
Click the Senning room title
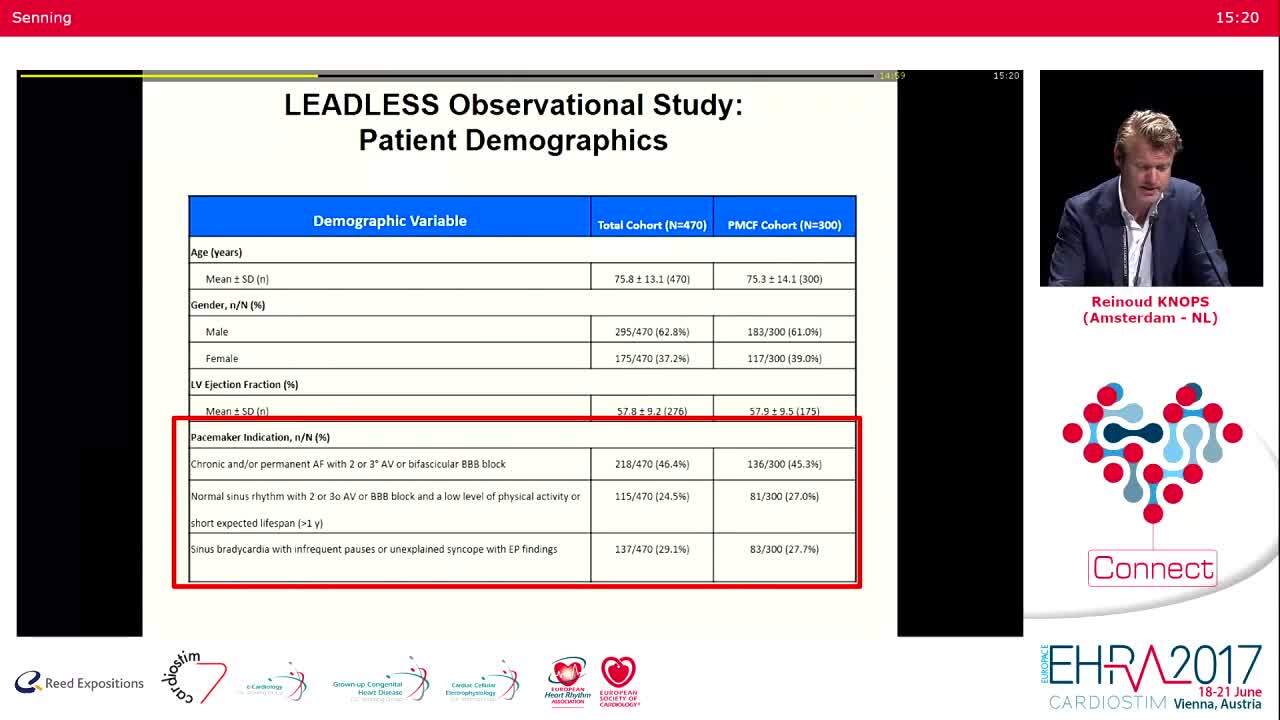click(42, 18)
